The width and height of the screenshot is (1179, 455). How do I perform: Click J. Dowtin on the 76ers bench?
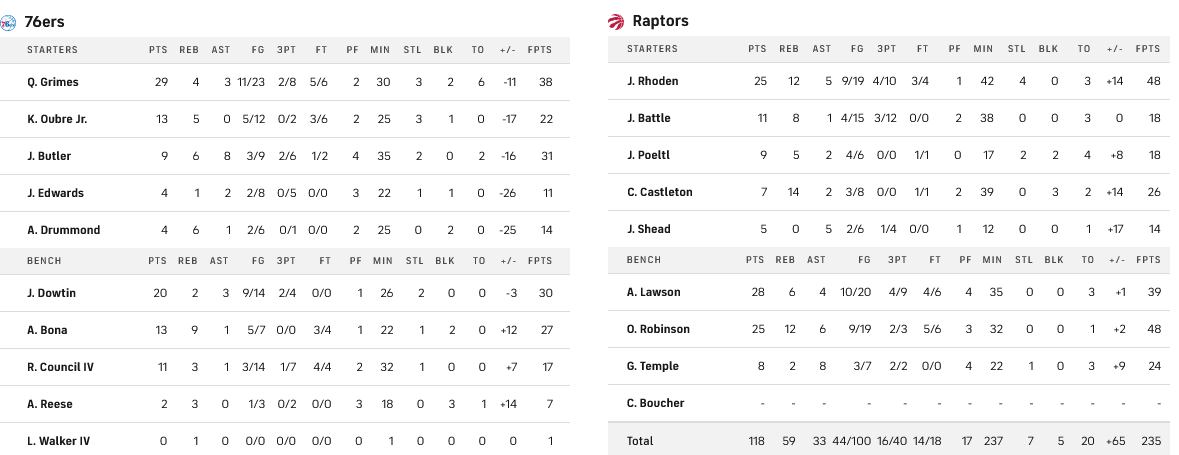52,293
